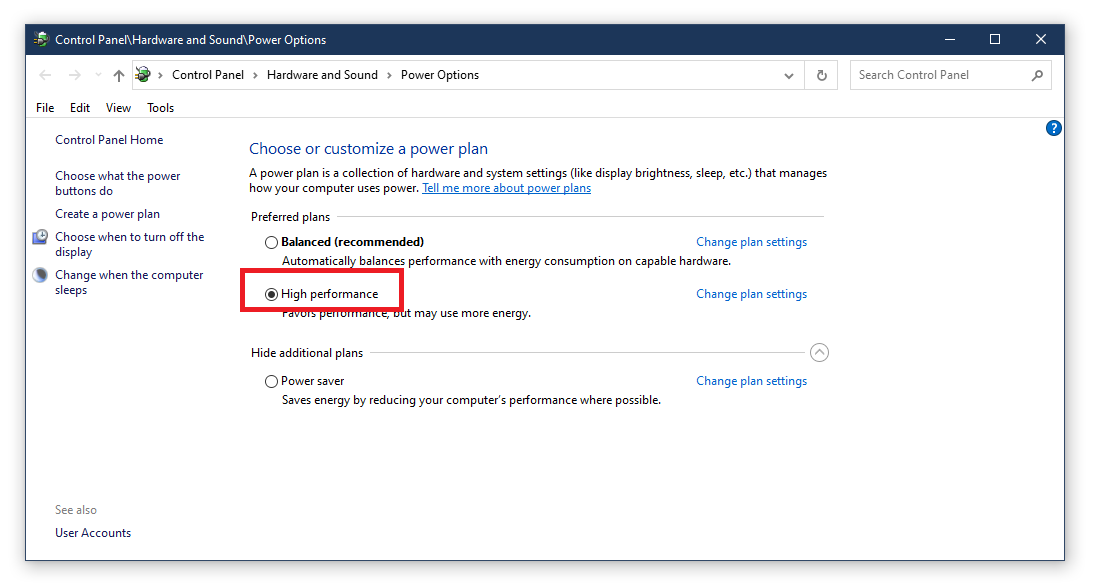This screenshot has width=1093, height=587.
Task: Go up one level arrow
Action: (x=119, y=75)
